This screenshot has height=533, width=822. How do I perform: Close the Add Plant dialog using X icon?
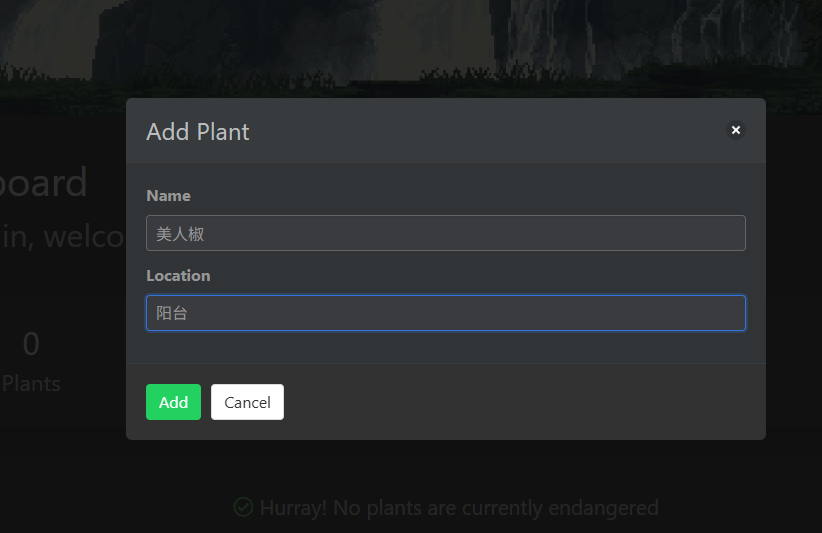click(736, 130)
